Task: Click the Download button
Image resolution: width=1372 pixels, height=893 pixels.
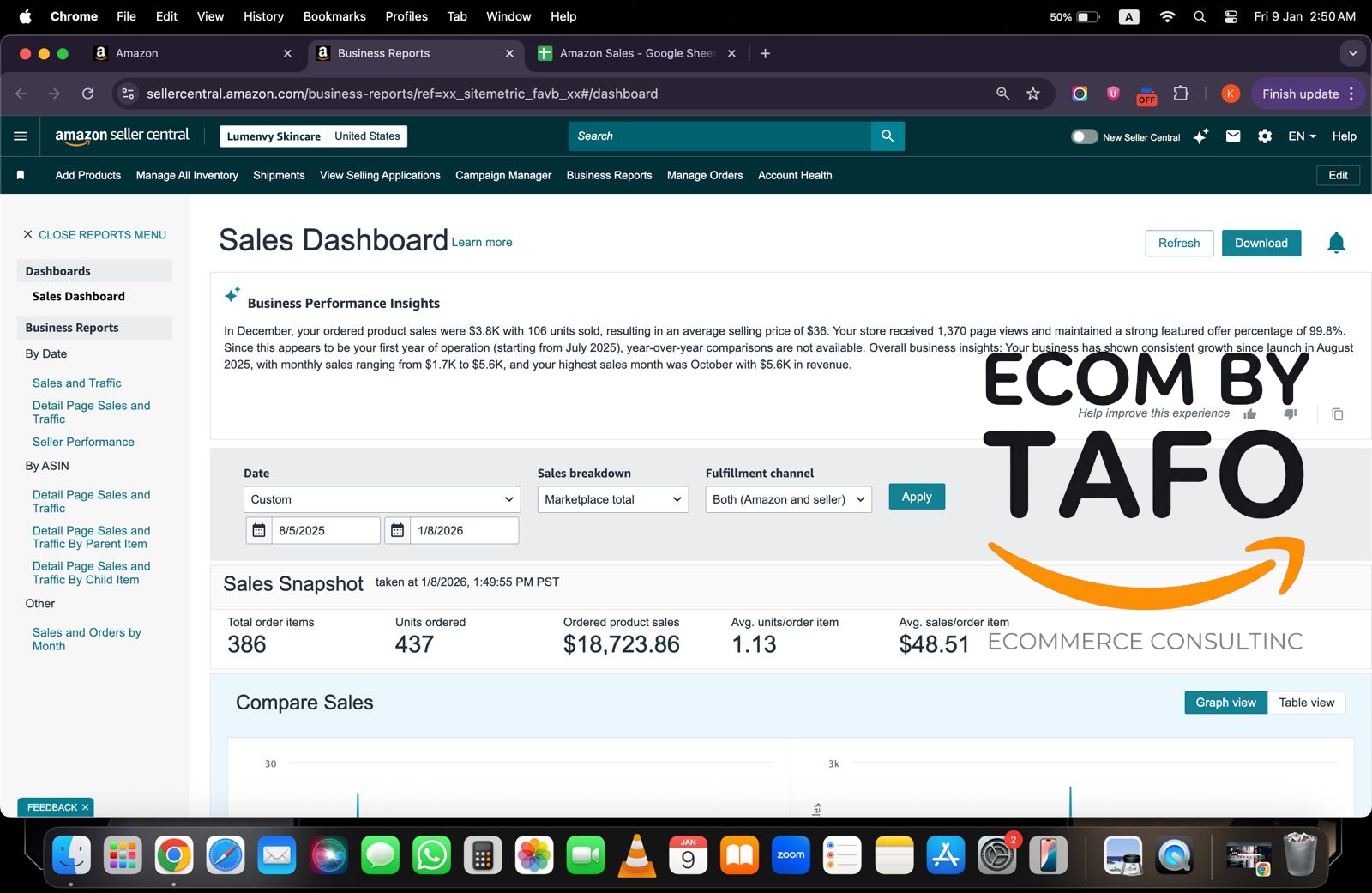Action: (x=1261, y=244)
